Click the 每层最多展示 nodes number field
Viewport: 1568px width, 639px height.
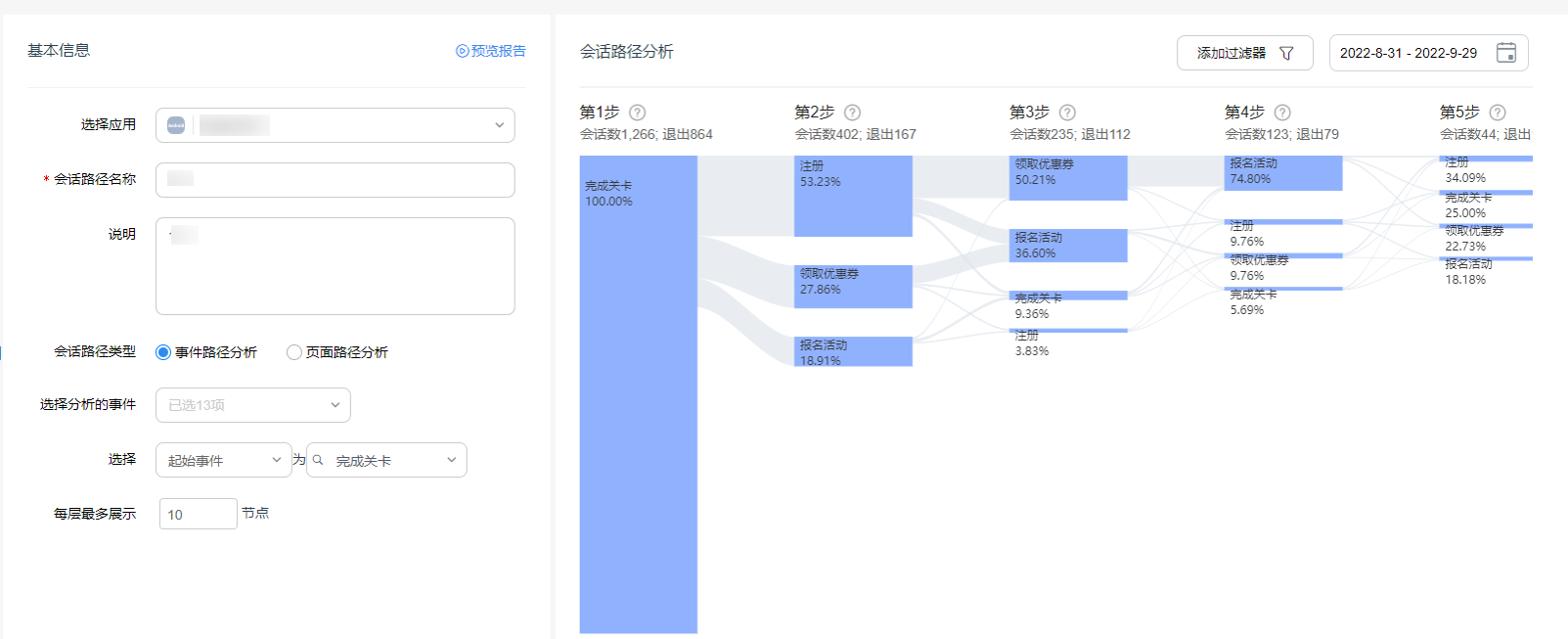(198, 514)
